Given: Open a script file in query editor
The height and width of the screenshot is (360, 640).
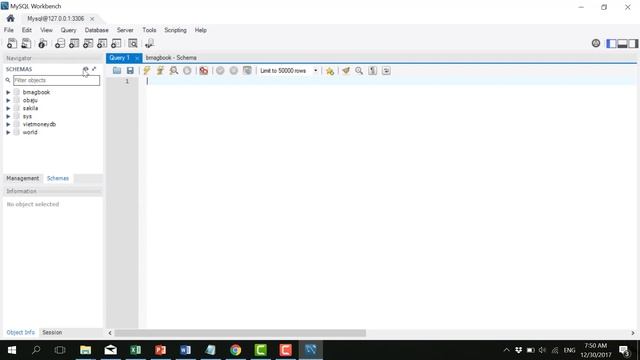Looking at the screenshot, I should 117,71.
